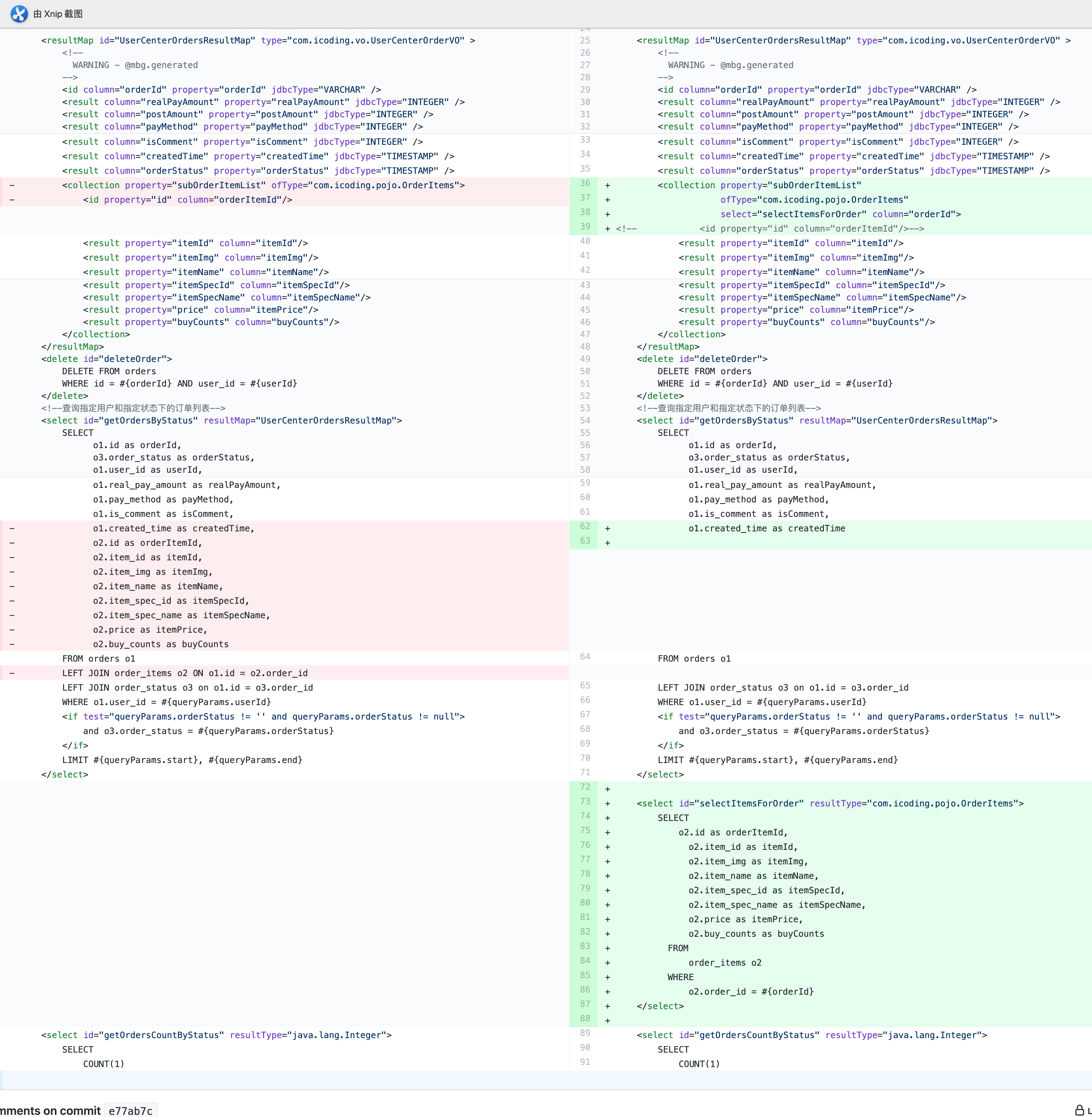This screenshot has height=1117, width=1092.
Task: Click the Xnip screenshot title text
Action: pos(58,14)
